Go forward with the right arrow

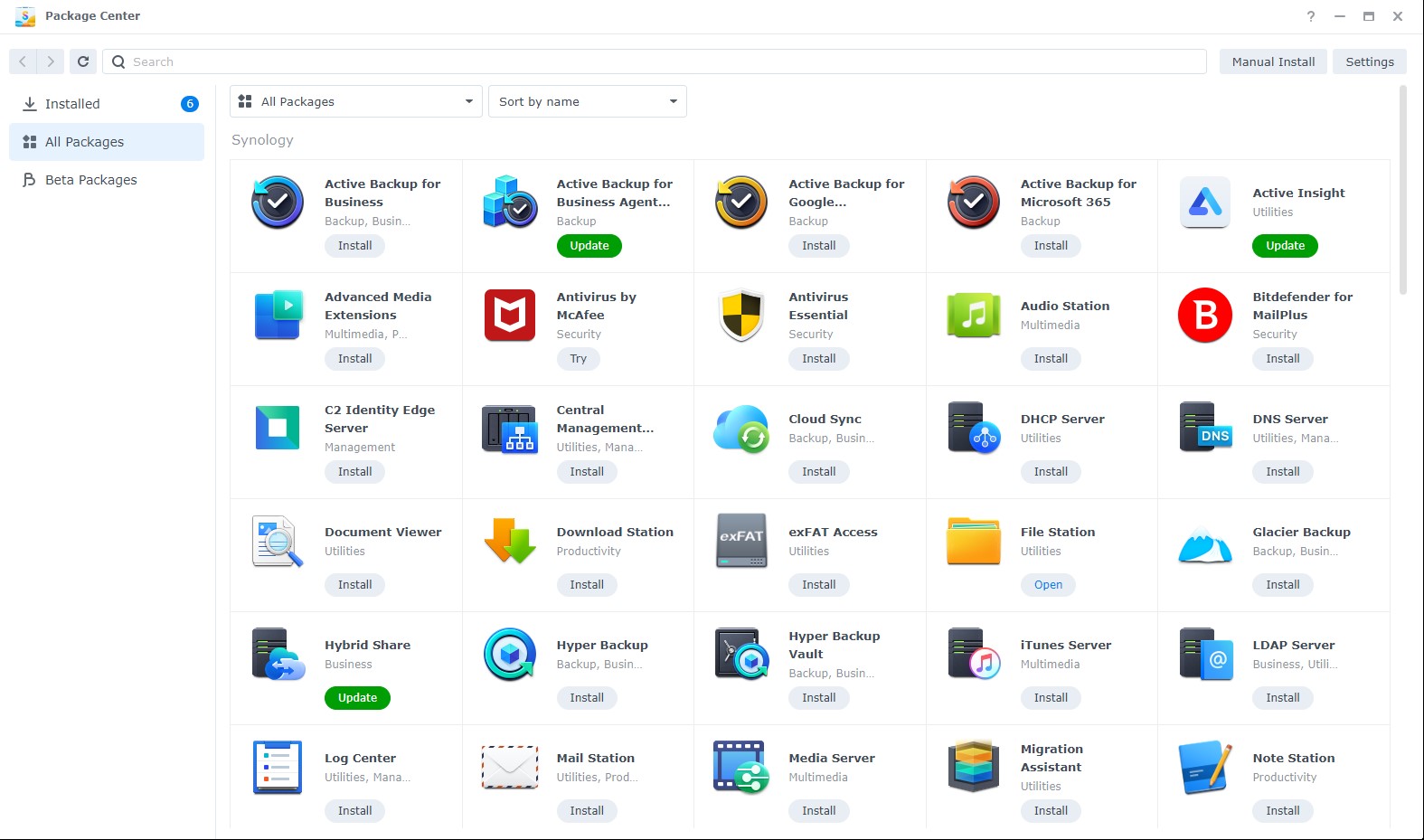tap(51, 61)
